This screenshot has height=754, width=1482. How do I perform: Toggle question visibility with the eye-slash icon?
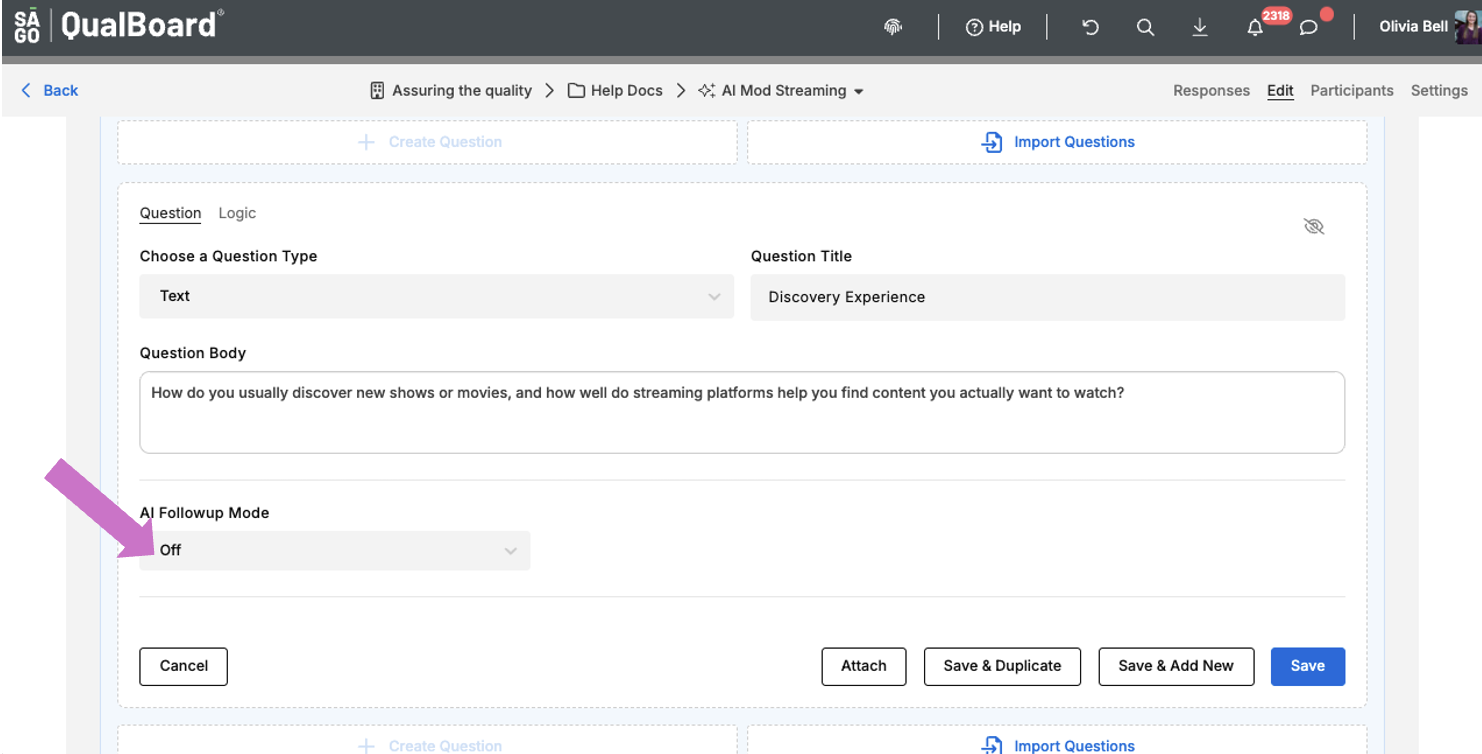point(1314,226)
